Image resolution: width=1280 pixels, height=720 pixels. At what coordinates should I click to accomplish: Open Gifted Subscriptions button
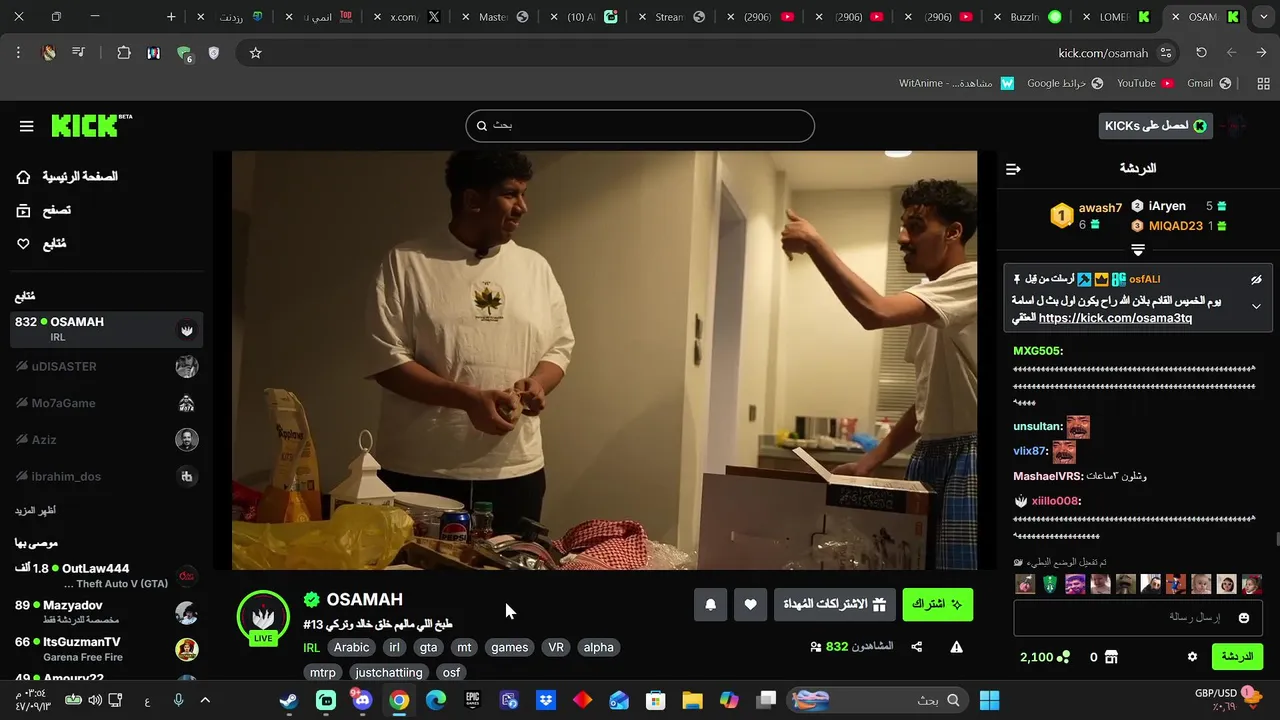pyautogui.click(x=834, y=604)
